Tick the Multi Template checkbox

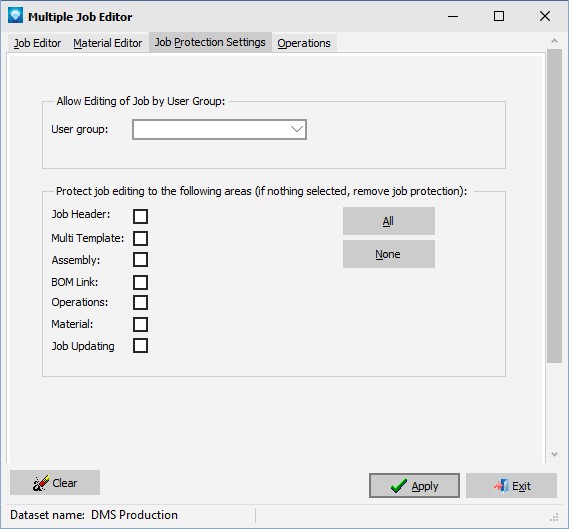[140, 238]
